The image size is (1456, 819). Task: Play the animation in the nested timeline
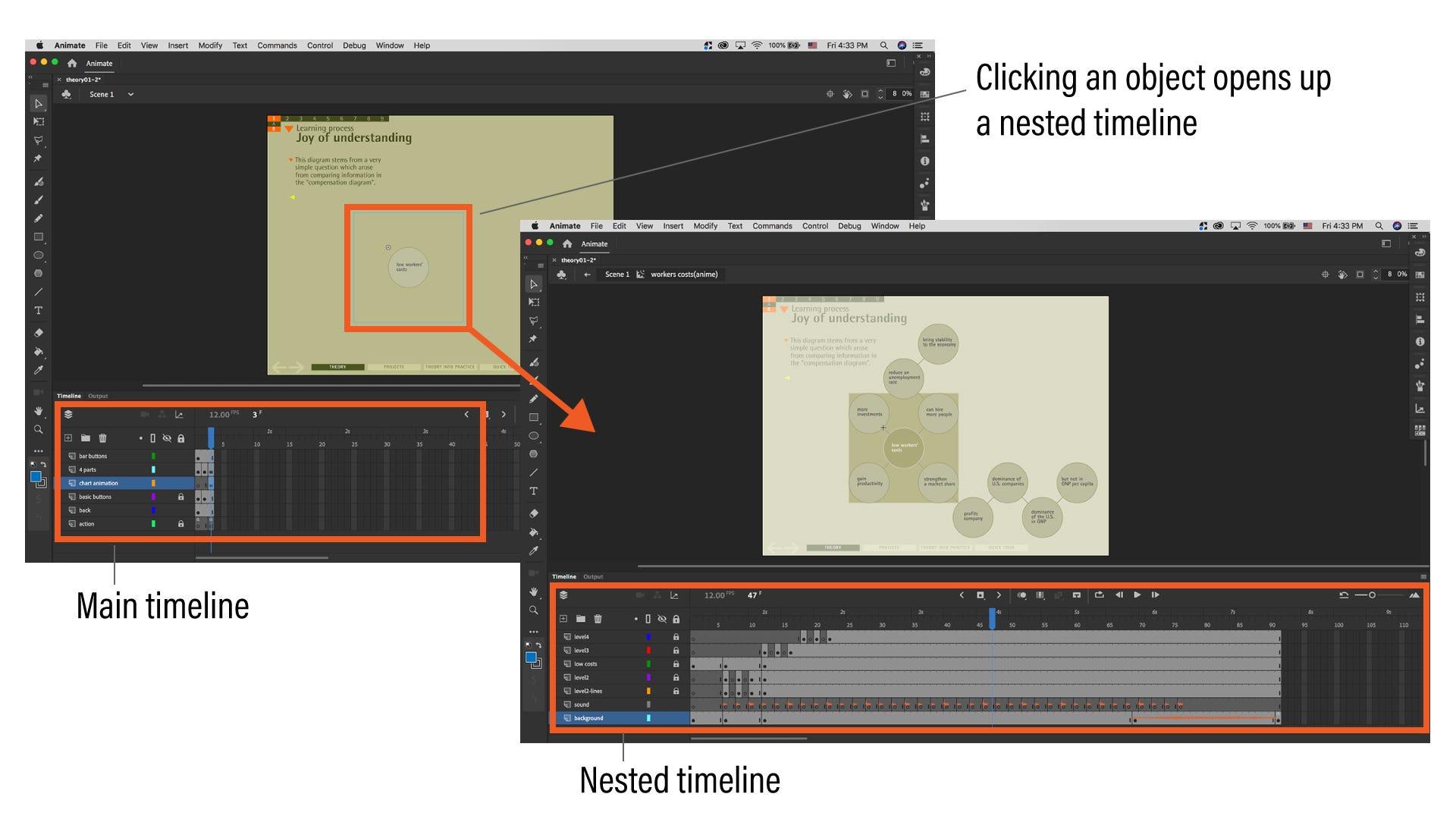1137,595
